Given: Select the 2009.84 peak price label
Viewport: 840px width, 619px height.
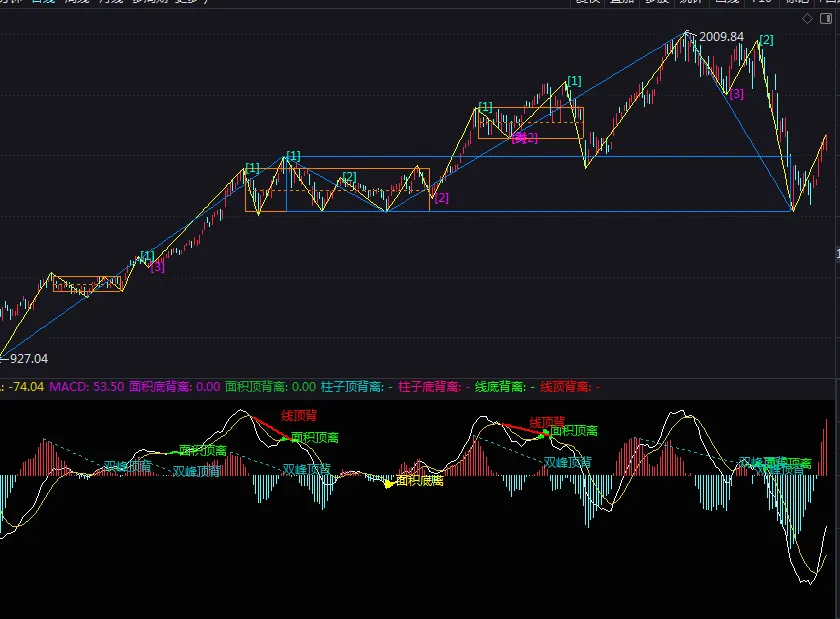Looking at the screenshot, I should pos(721,36).
